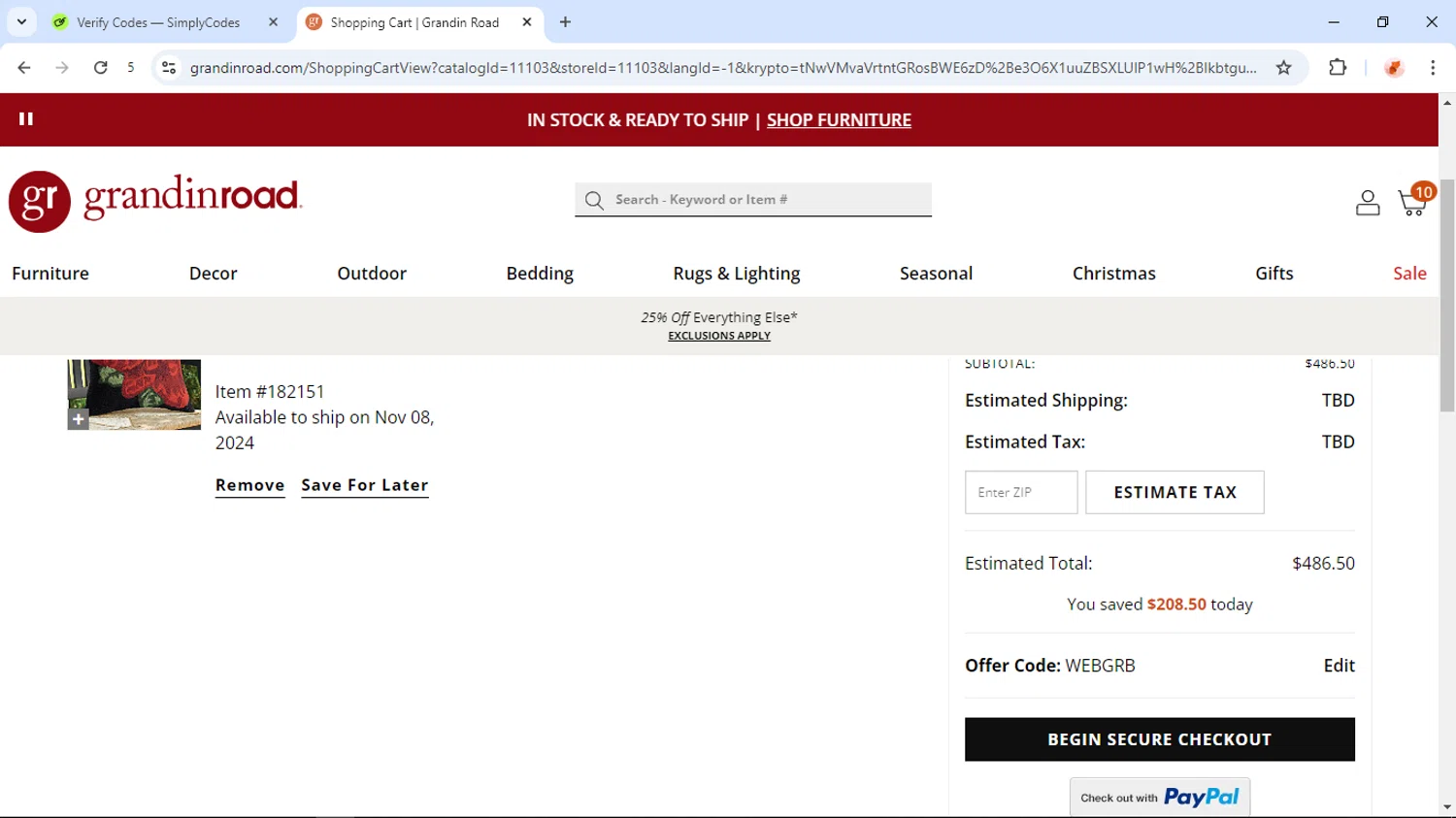Open the Outdoor menu
Viewport: 1456px width, 818px height.
click(x=372, y=274)
